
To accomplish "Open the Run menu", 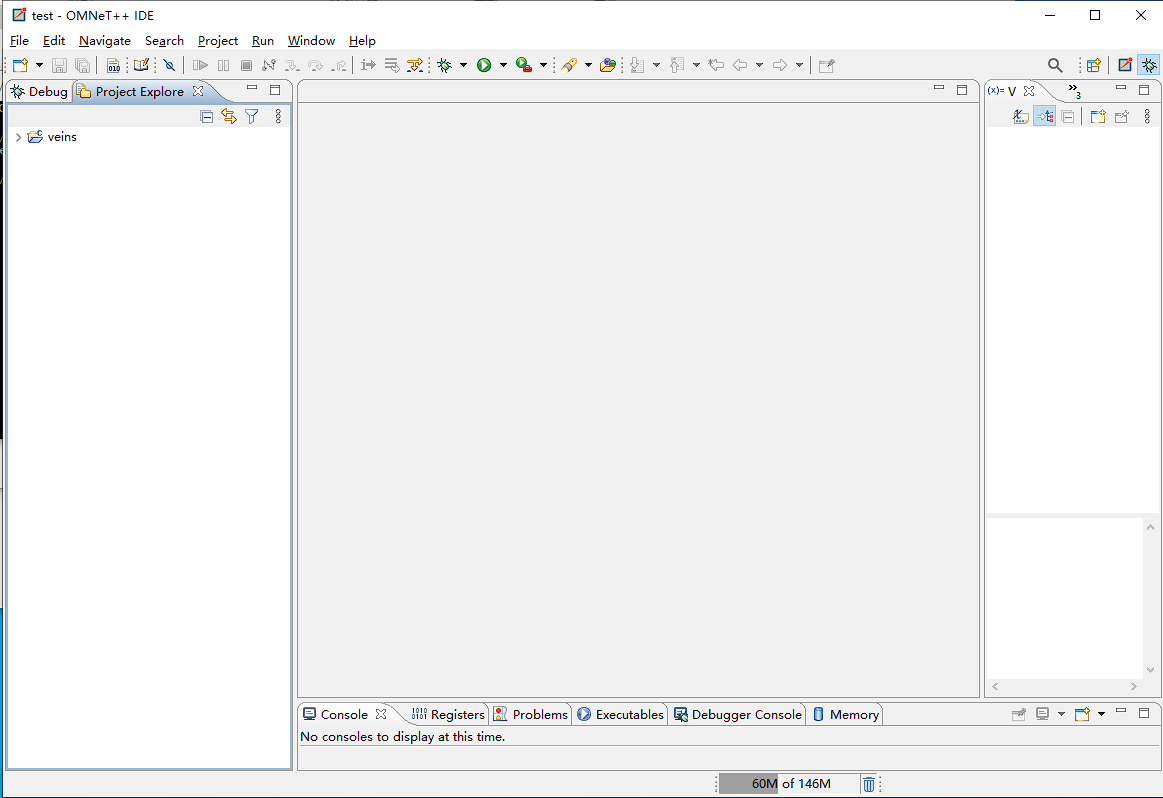I will tap(263, 41).
